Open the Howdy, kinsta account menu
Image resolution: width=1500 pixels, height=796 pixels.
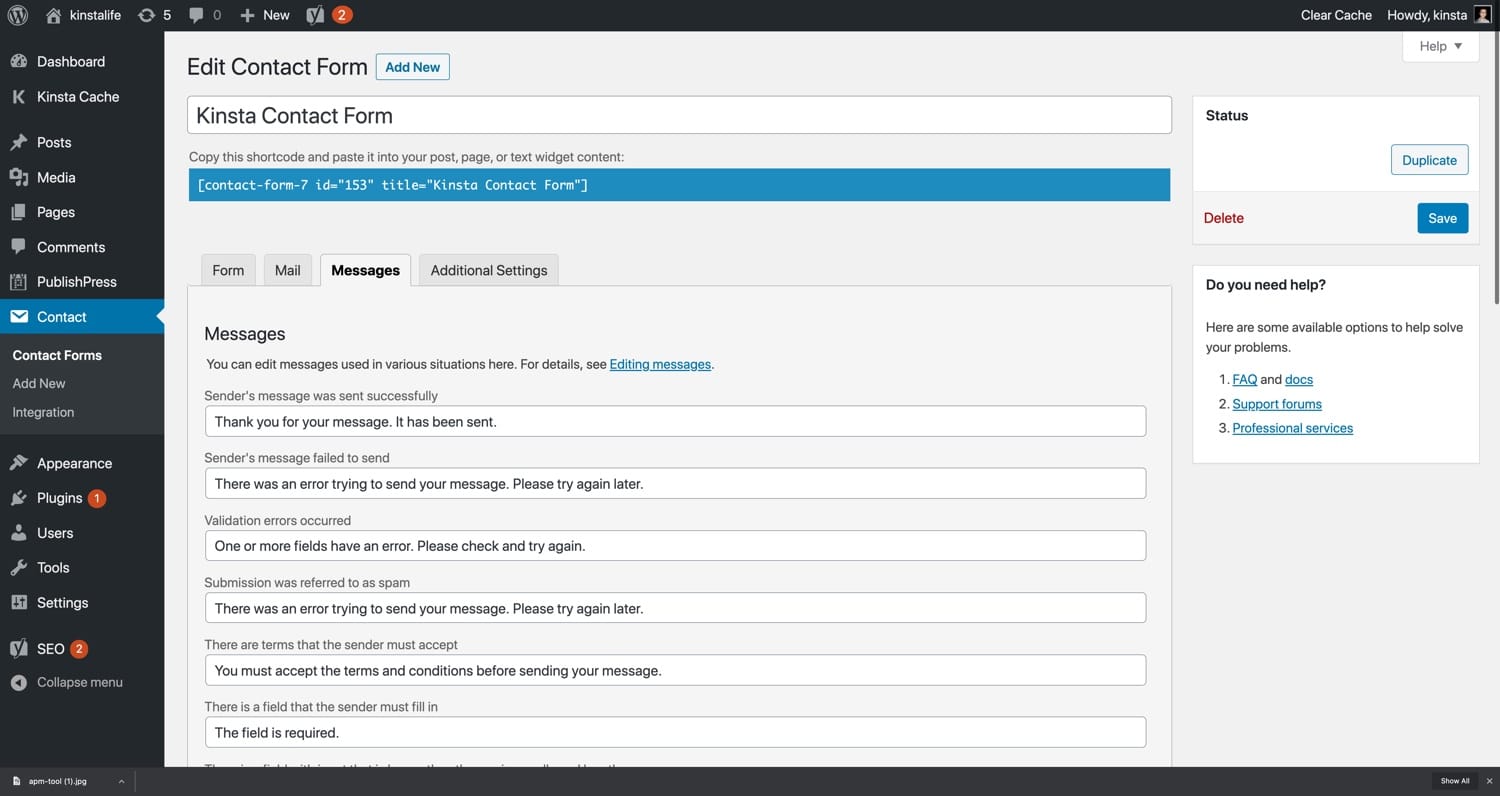pos(1425,15)
